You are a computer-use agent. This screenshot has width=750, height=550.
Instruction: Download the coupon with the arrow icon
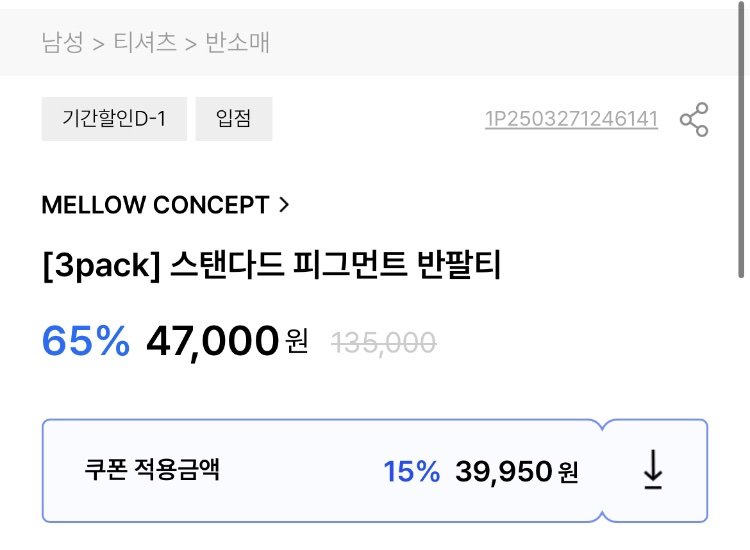(x=653, y=470)
